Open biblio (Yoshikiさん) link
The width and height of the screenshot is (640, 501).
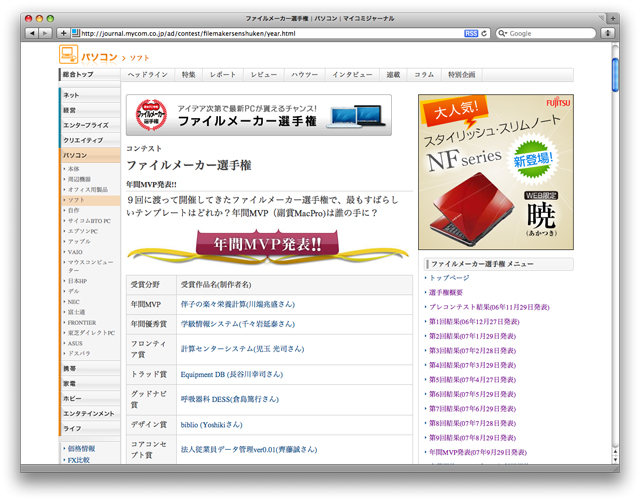(211, 425)
